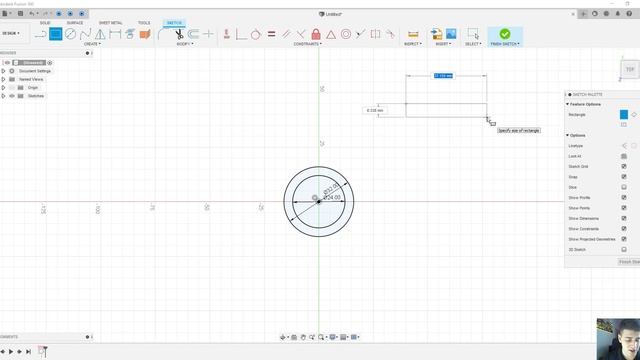Expand the Origin tree node
The height and width of the screenshot is (360, 640).
tap(3, 88)
